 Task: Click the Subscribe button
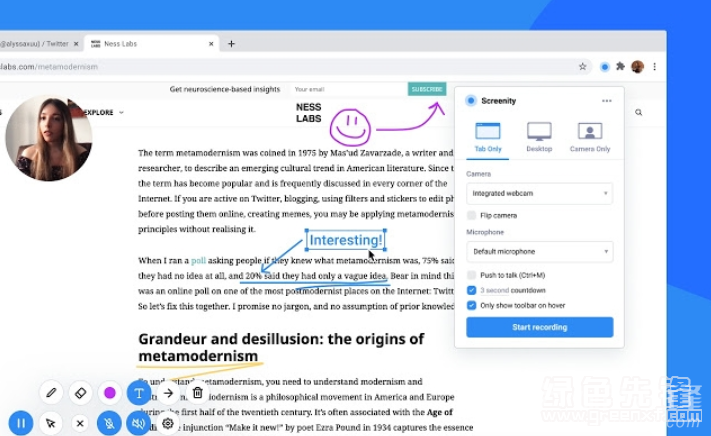(427, 89)
